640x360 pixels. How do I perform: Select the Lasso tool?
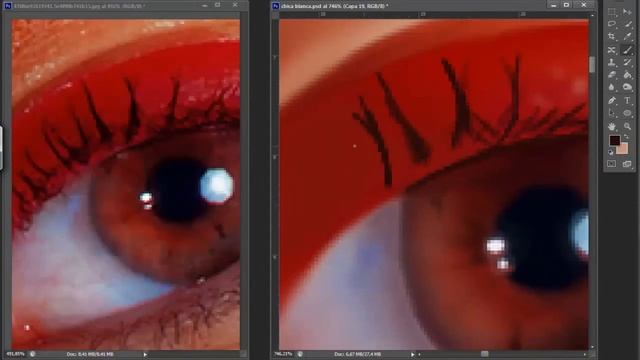click(611, 24)
